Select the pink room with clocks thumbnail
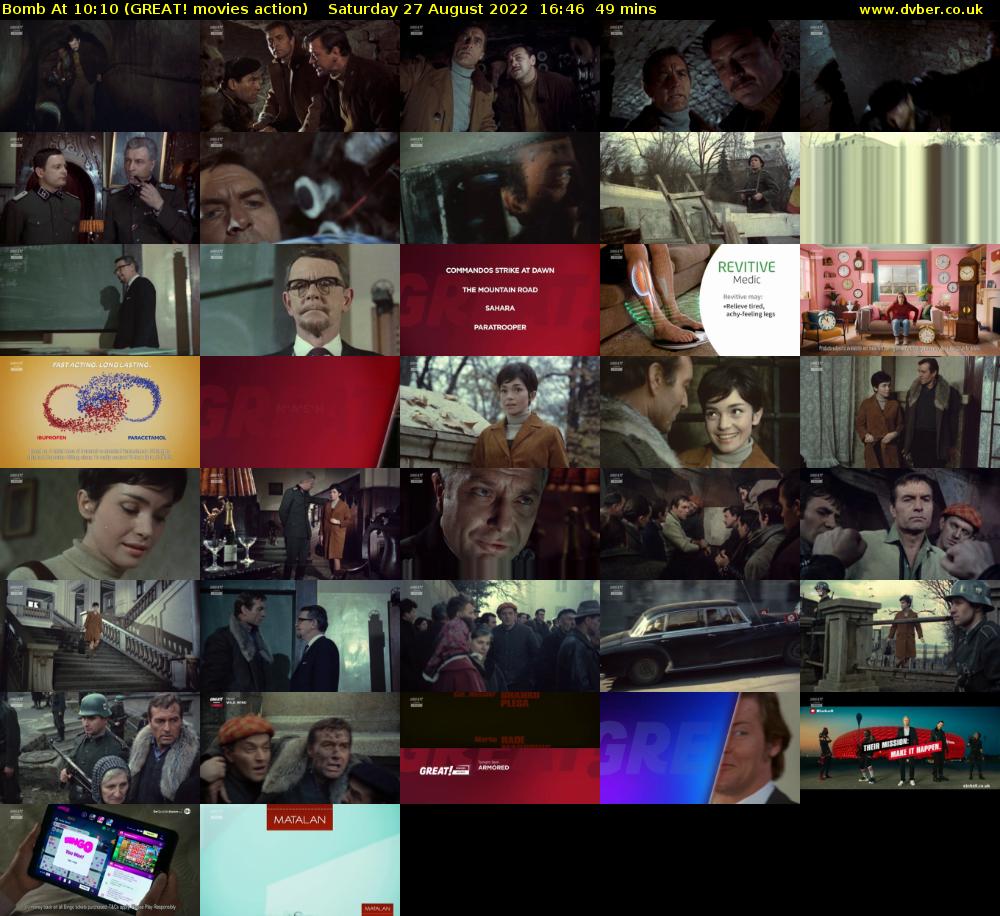 (900, 300)
